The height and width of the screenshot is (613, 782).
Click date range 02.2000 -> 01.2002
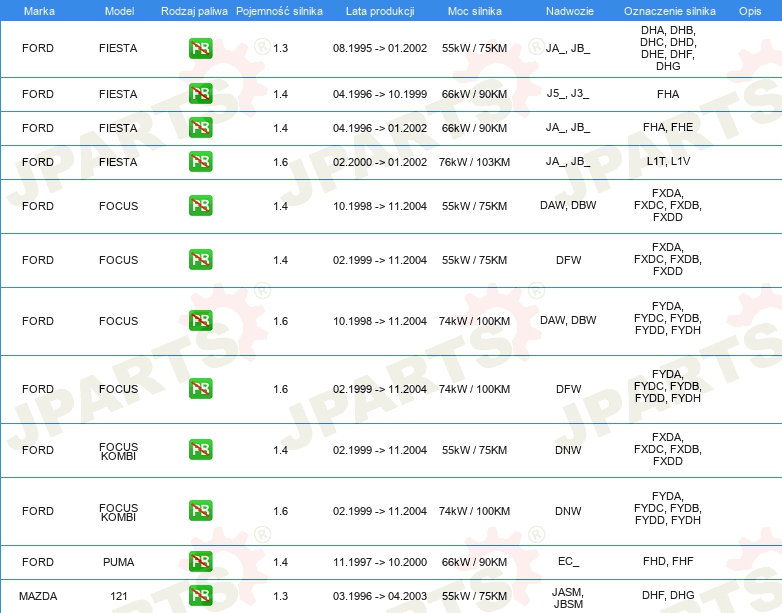click(x=380, y=162)
